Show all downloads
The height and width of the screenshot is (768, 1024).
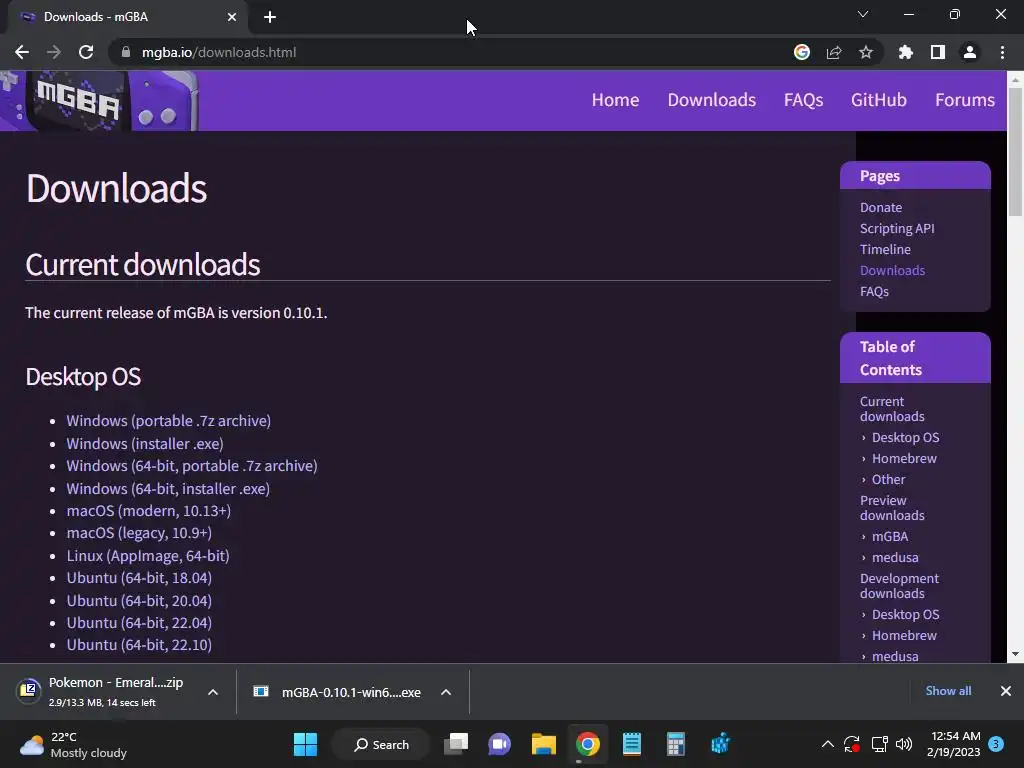coord(948,691)
